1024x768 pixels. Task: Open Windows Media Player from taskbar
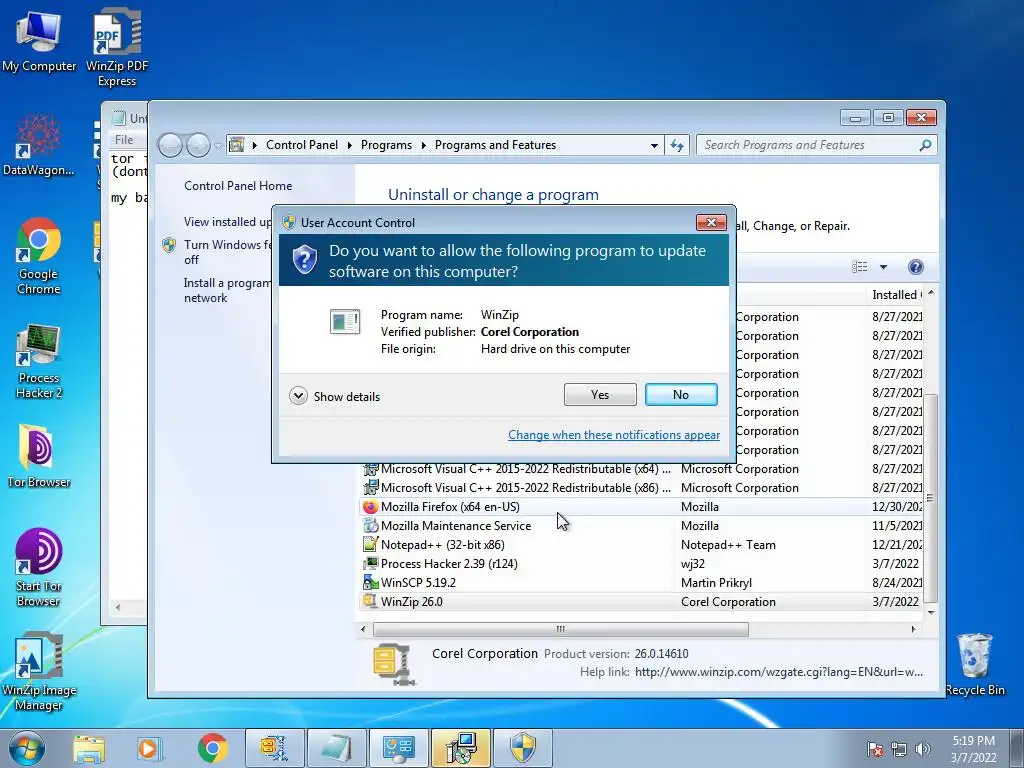click(149, 748)
